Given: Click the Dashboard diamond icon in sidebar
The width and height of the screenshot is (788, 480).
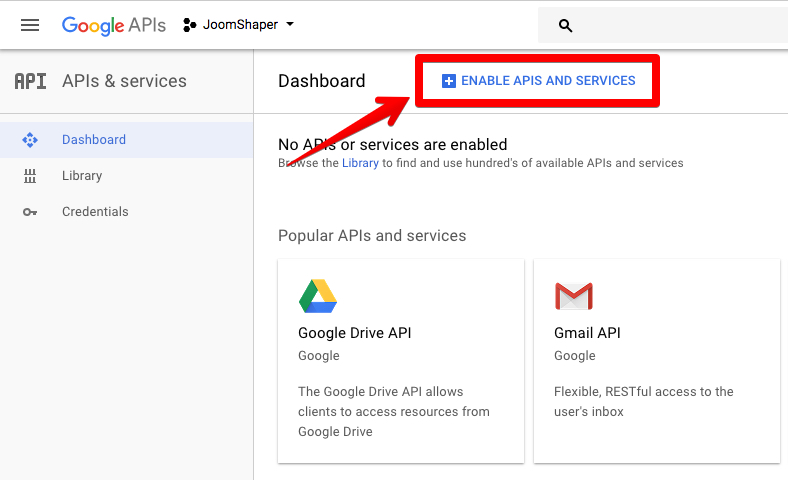Looking at the screenshot, I should click(30, 140).
